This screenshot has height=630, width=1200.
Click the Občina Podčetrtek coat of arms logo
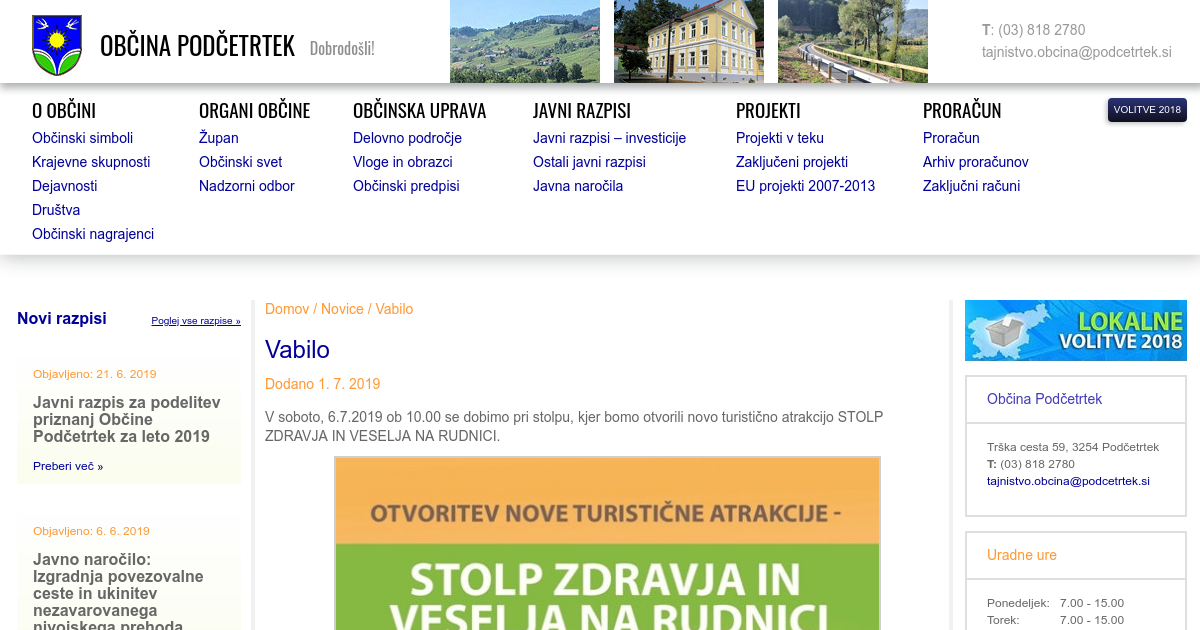coord(57,45)
